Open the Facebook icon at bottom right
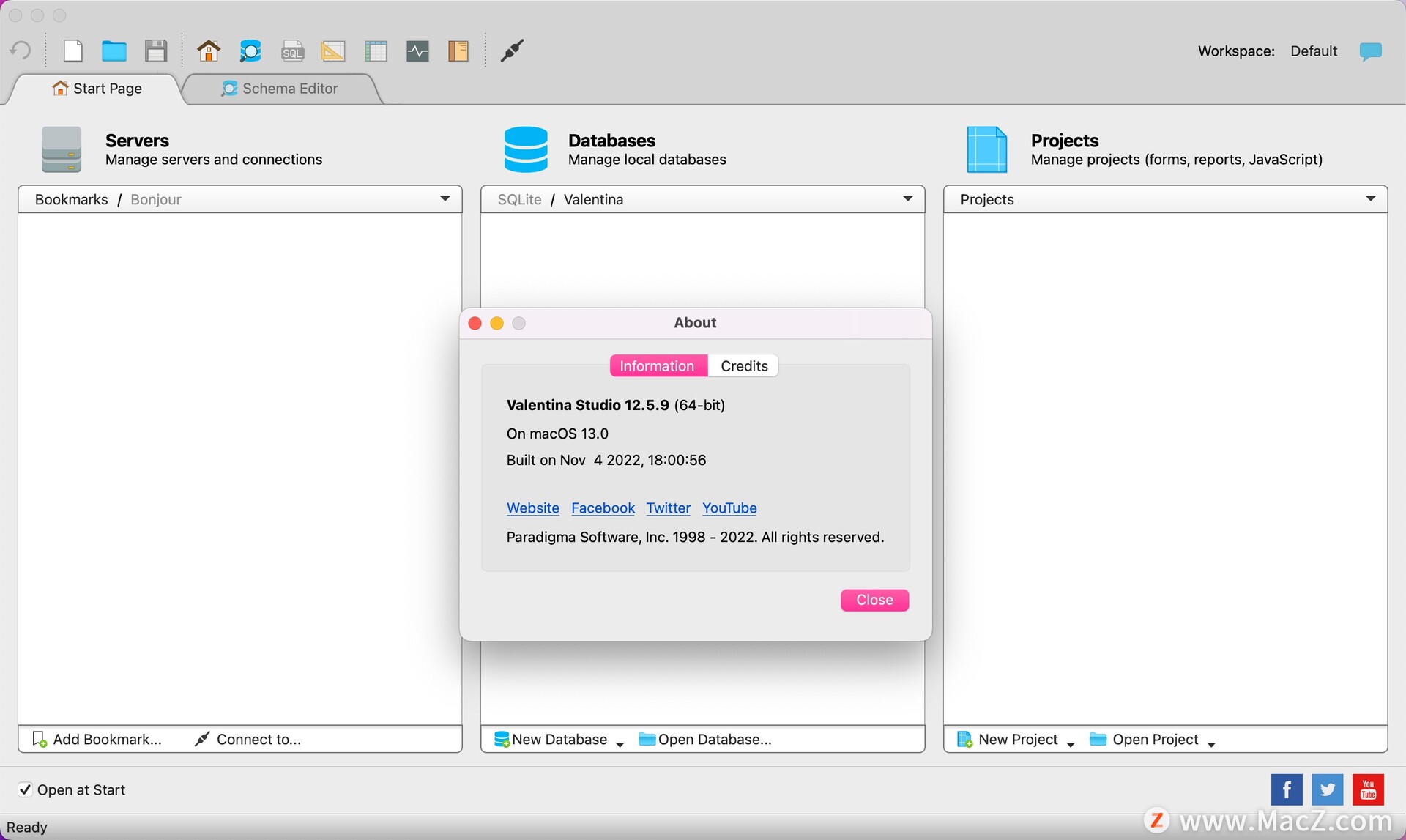The height and width of the screenshot is (840, 1406). 1287,789
